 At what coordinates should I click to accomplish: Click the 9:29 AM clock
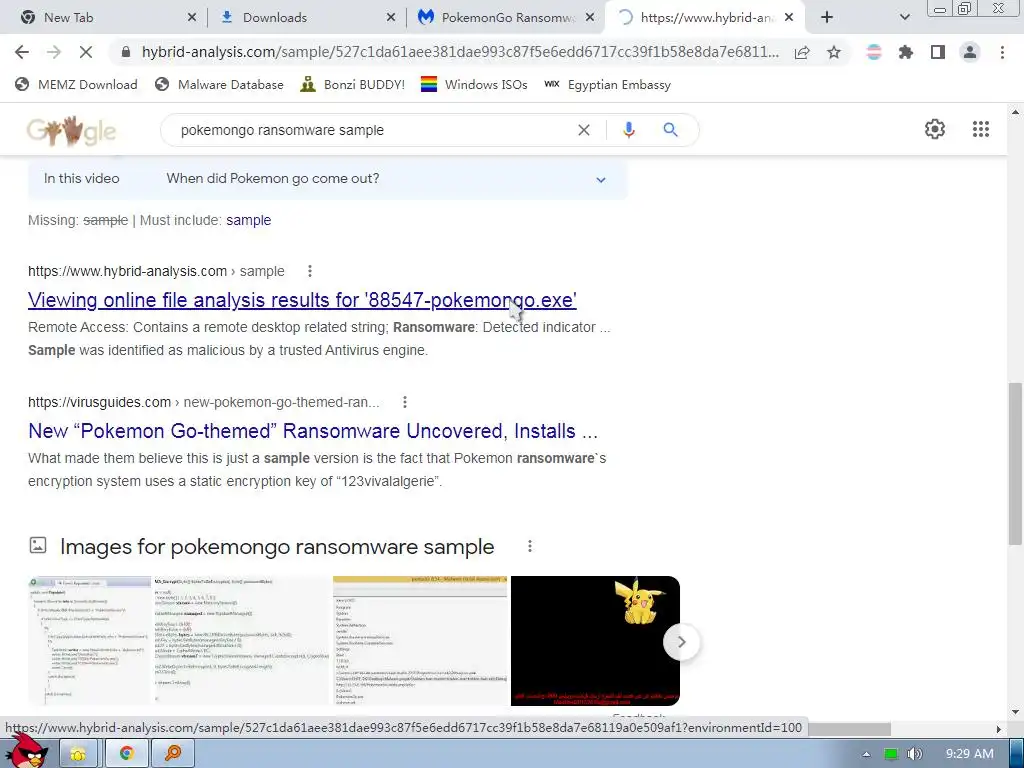tap(969, 754)
